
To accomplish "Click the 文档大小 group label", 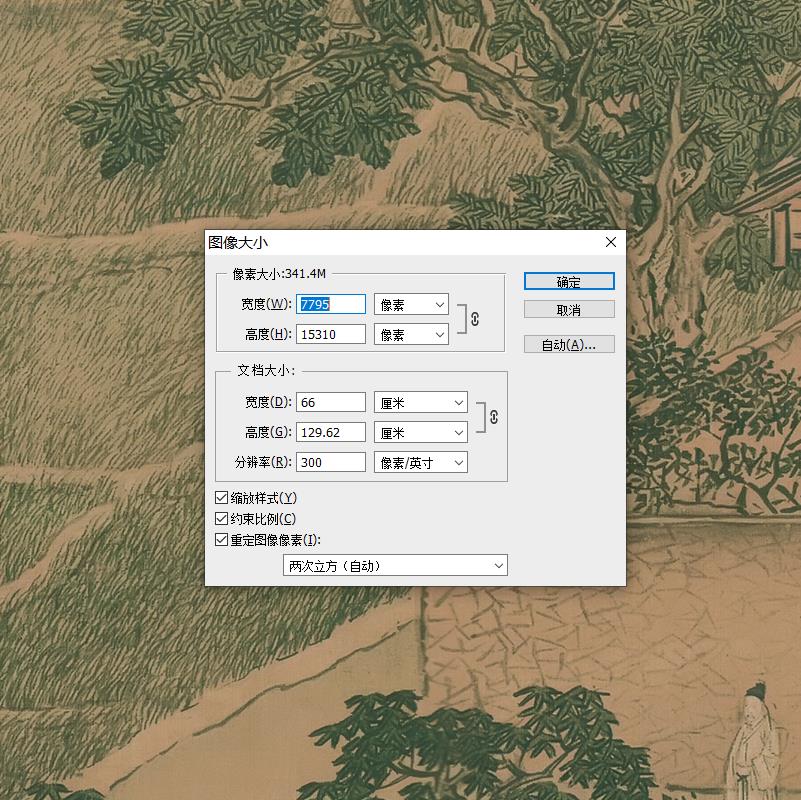I will [266, 370].
